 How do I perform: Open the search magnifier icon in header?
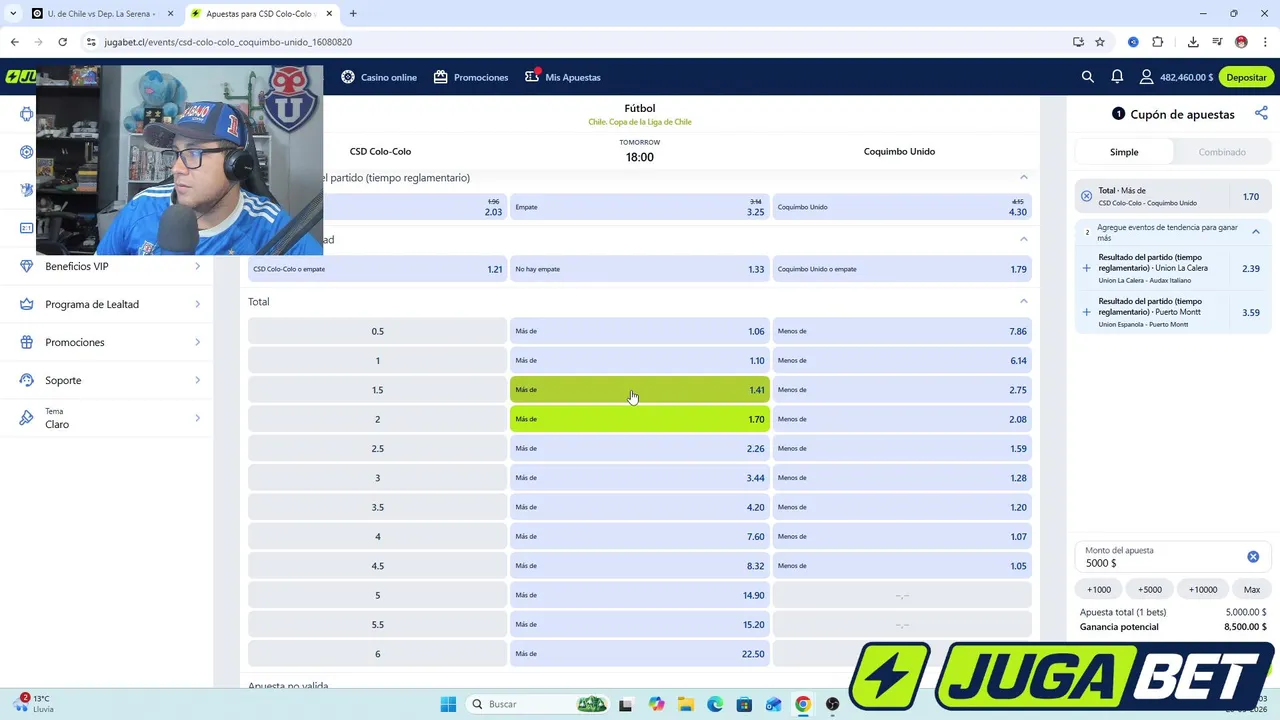point(1088,77)
